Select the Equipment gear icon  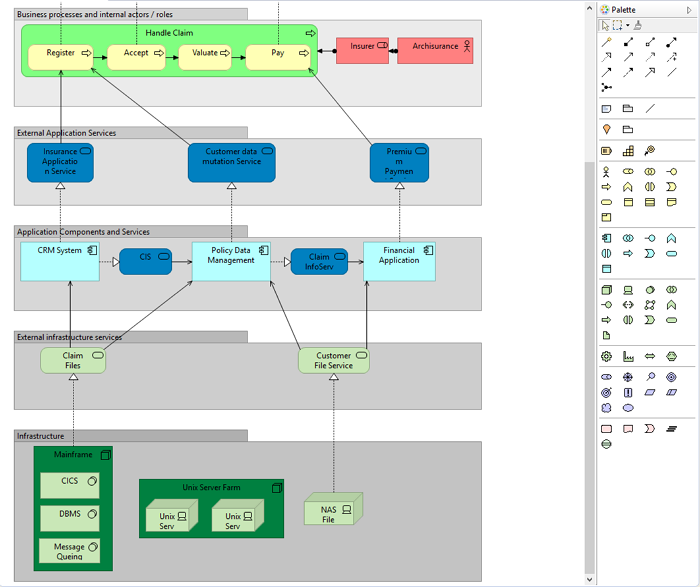[606, 356]
